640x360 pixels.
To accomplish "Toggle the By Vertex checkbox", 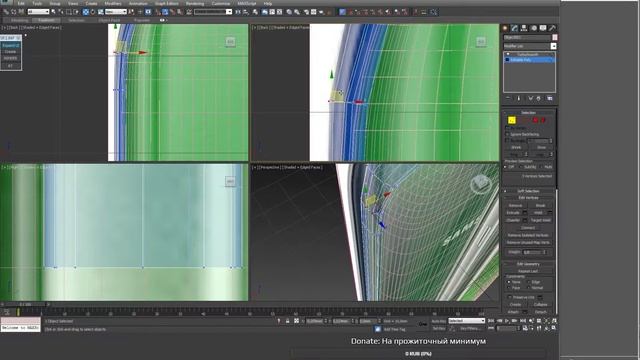I will 508,128.
